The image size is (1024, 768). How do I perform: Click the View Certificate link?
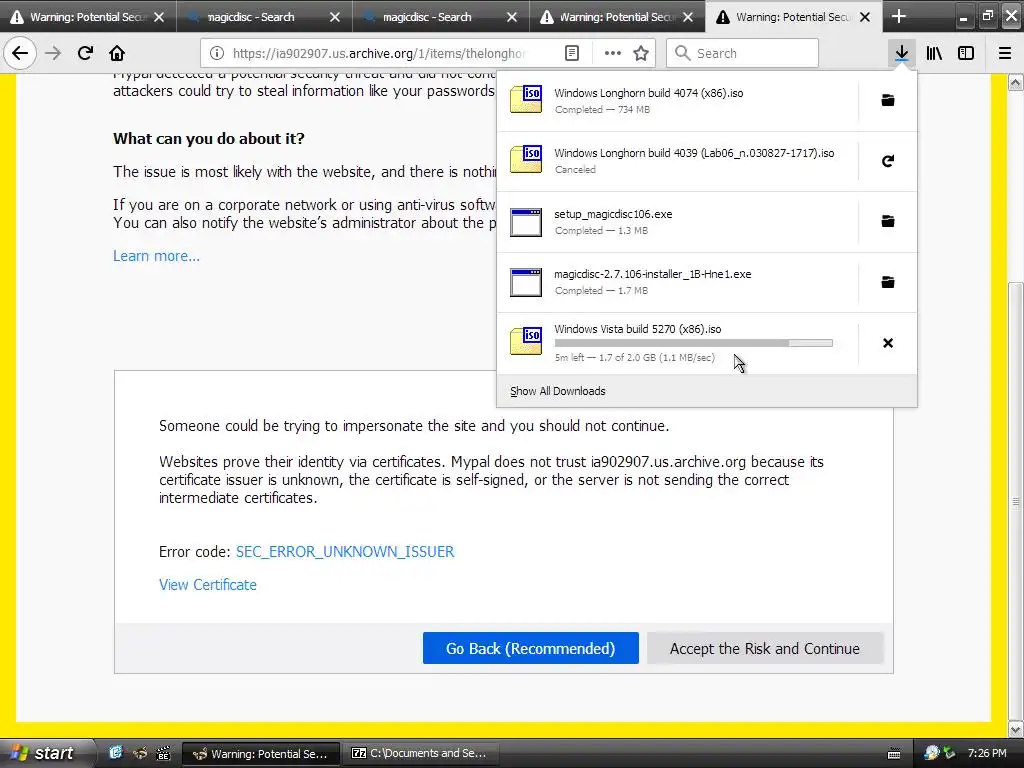[x=208, y=585]
